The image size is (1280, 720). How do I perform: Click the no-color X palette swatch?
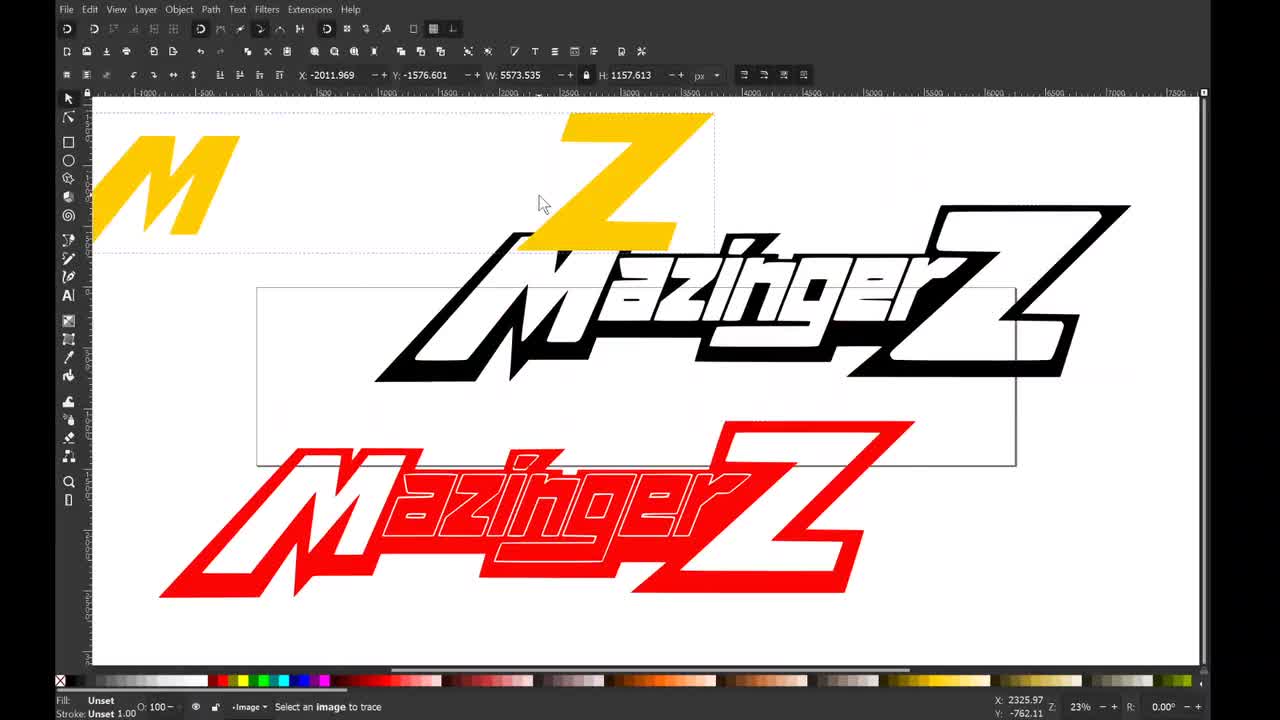pos(60,681)
